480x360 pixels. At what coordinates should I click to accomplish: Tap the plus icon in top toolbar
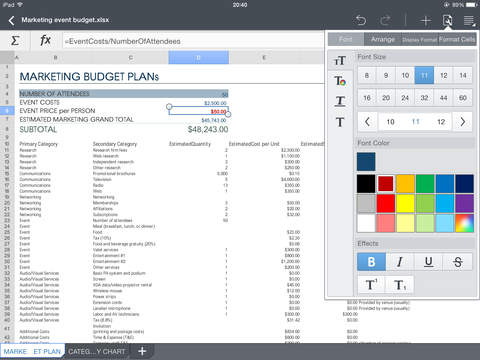(x=425, y=21)
